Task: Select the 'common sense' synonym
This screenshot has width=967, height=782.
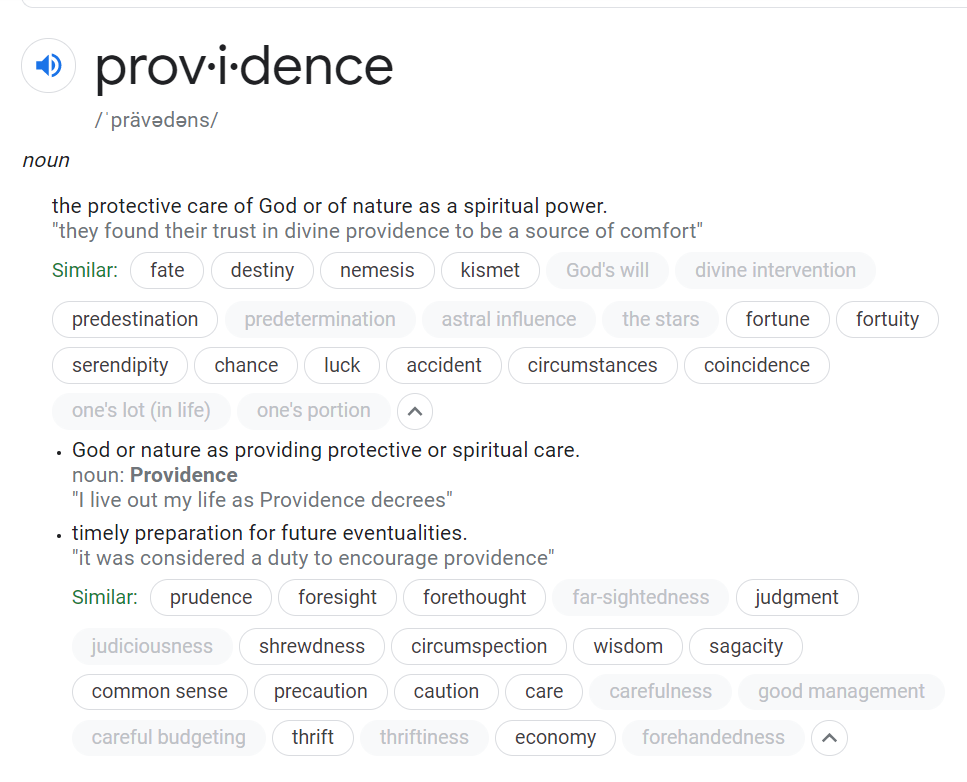Action: pos(160,692)
